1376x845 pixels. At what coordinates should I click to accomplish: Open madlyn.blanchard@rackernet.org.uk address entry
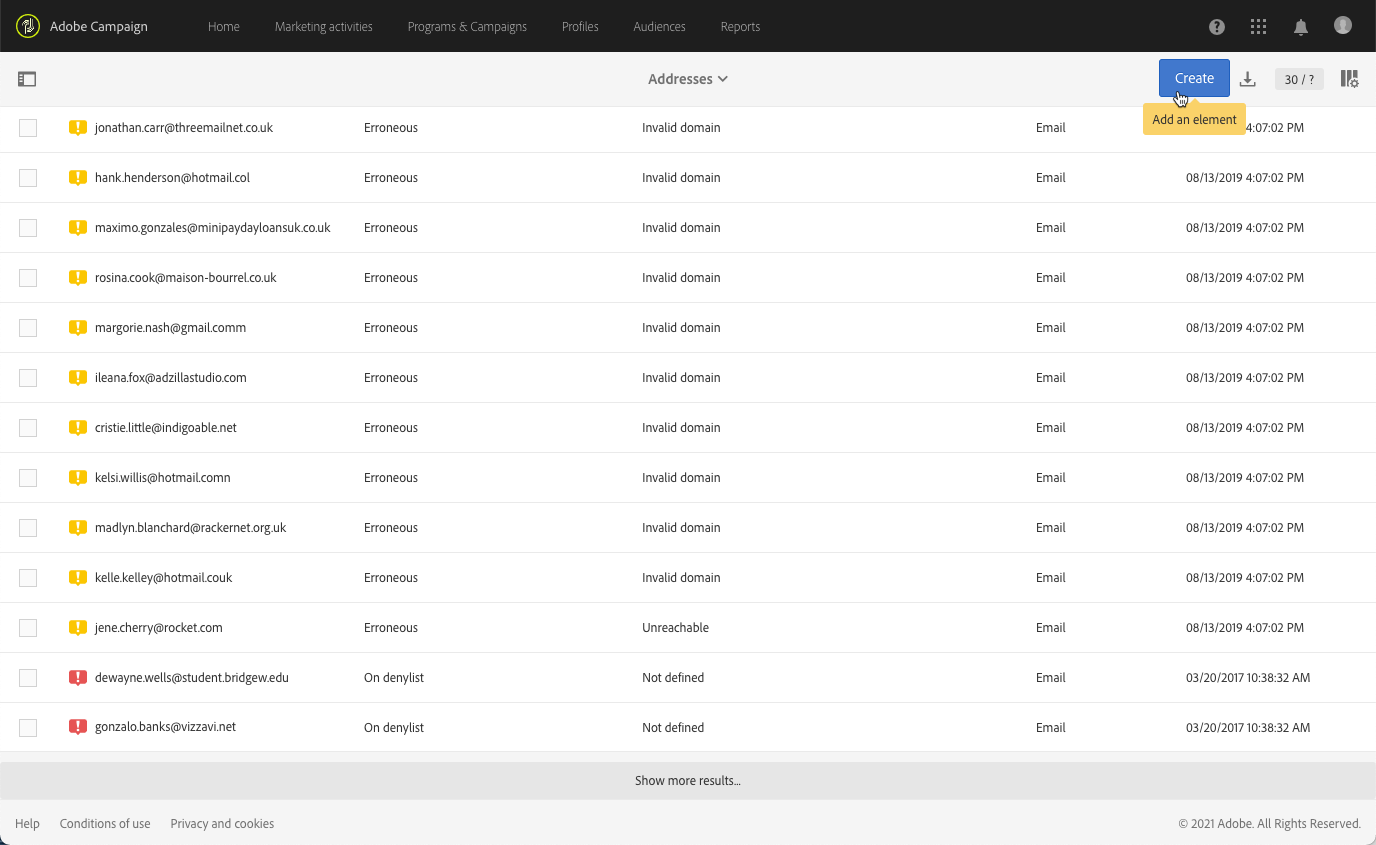pyautogui.click(x=190, y=528)
